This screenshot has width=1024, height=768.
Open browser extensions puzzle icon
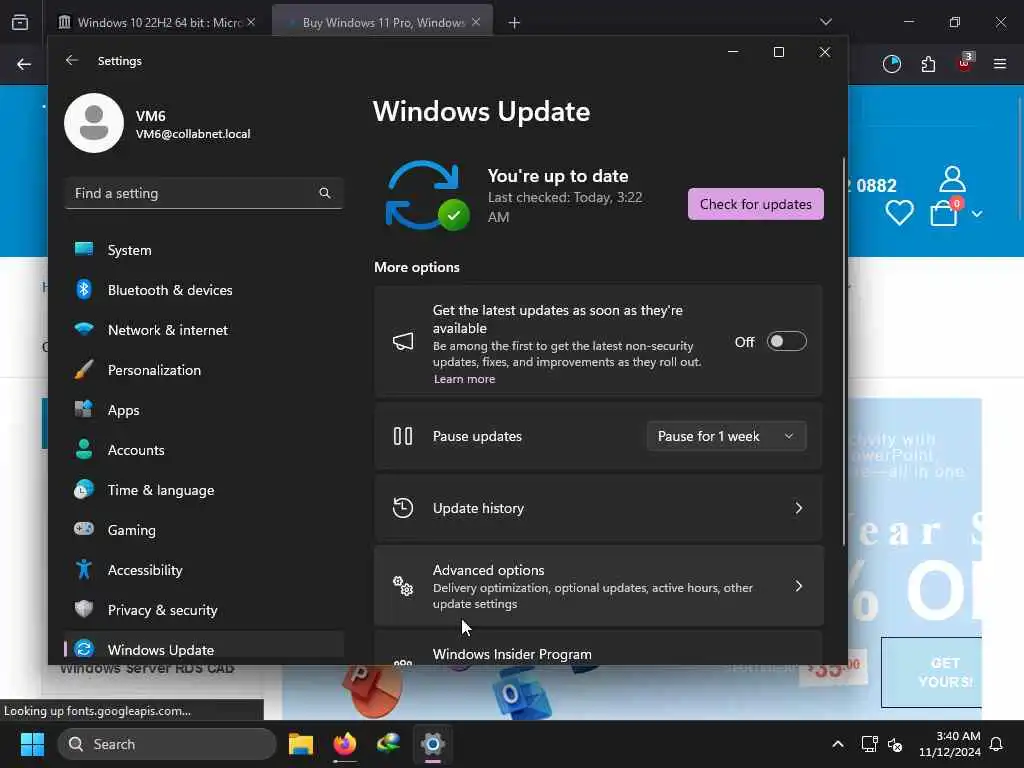[x=928, y=64]
